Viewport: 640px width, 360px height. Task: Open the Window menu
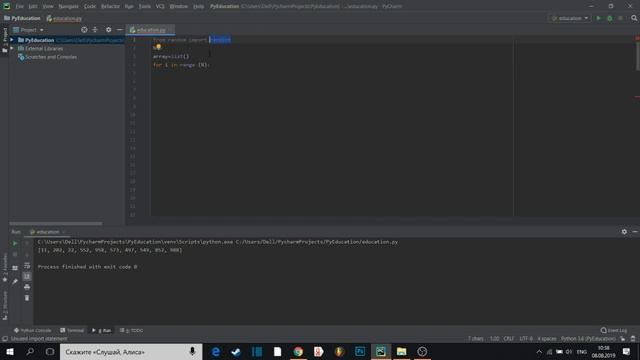[179, 7]
